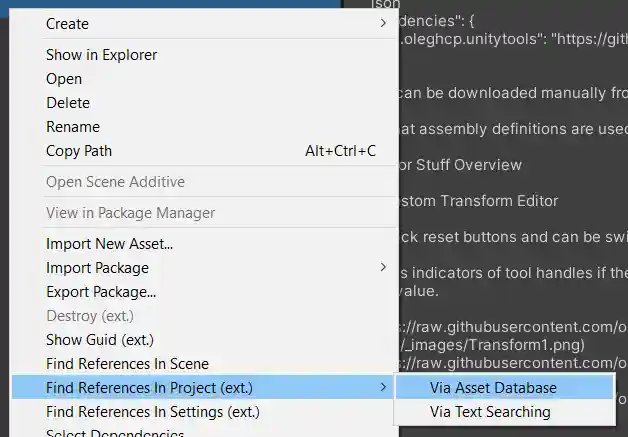
Task: Choose Rename in the context menu
Action: click(72, 127)
